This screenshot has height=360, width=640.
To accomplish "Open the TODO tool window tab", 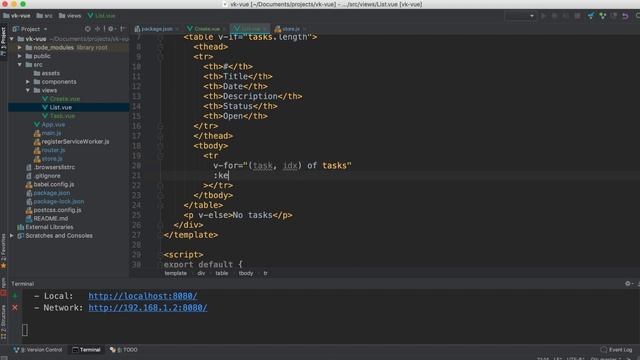I will pos(124,350).
